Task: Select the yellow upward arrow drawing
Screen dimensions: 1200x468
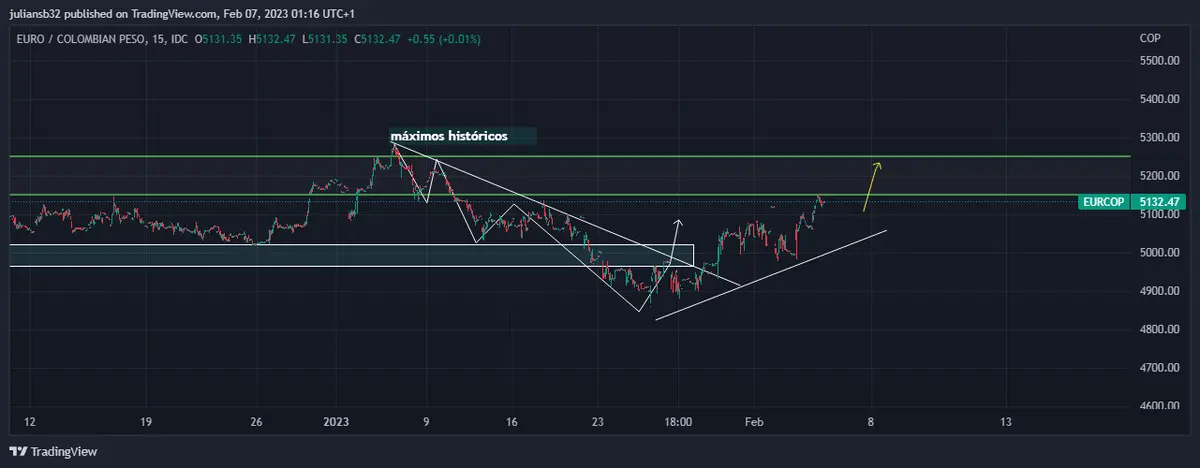Action: point(871,186)
